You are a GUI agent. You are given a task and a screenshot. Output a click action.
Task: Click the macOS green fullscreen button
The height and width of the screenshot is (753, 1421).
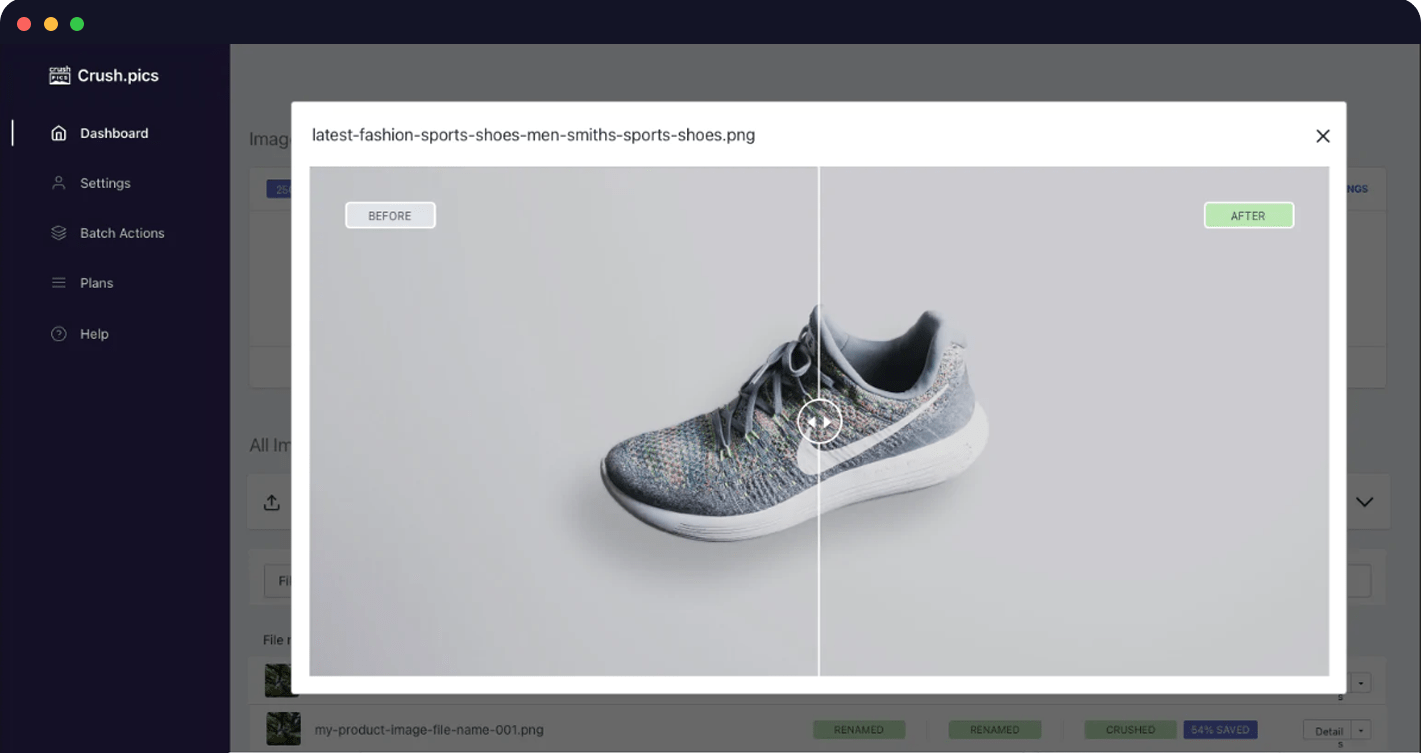coord(77,24)
